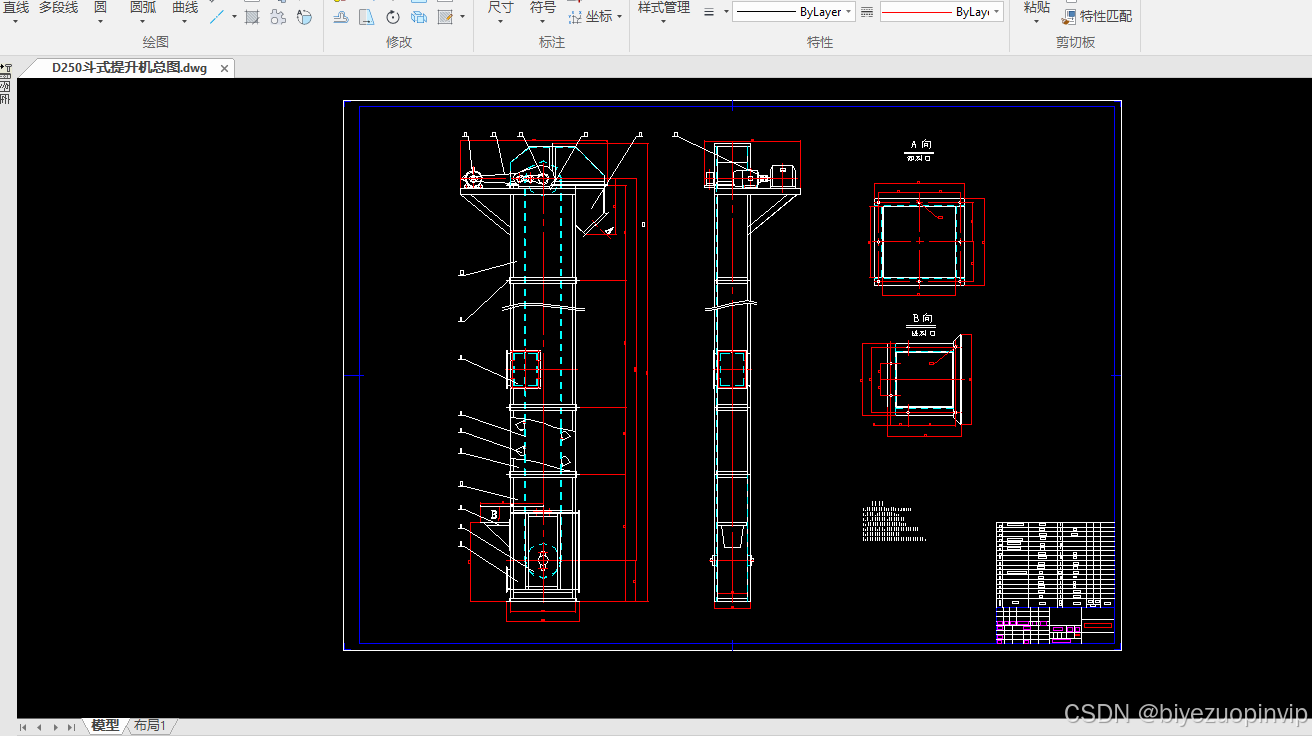Select the 多段线 polyline tool
The height and width of the screenshot is (736, 1312).
coord(58,8)
